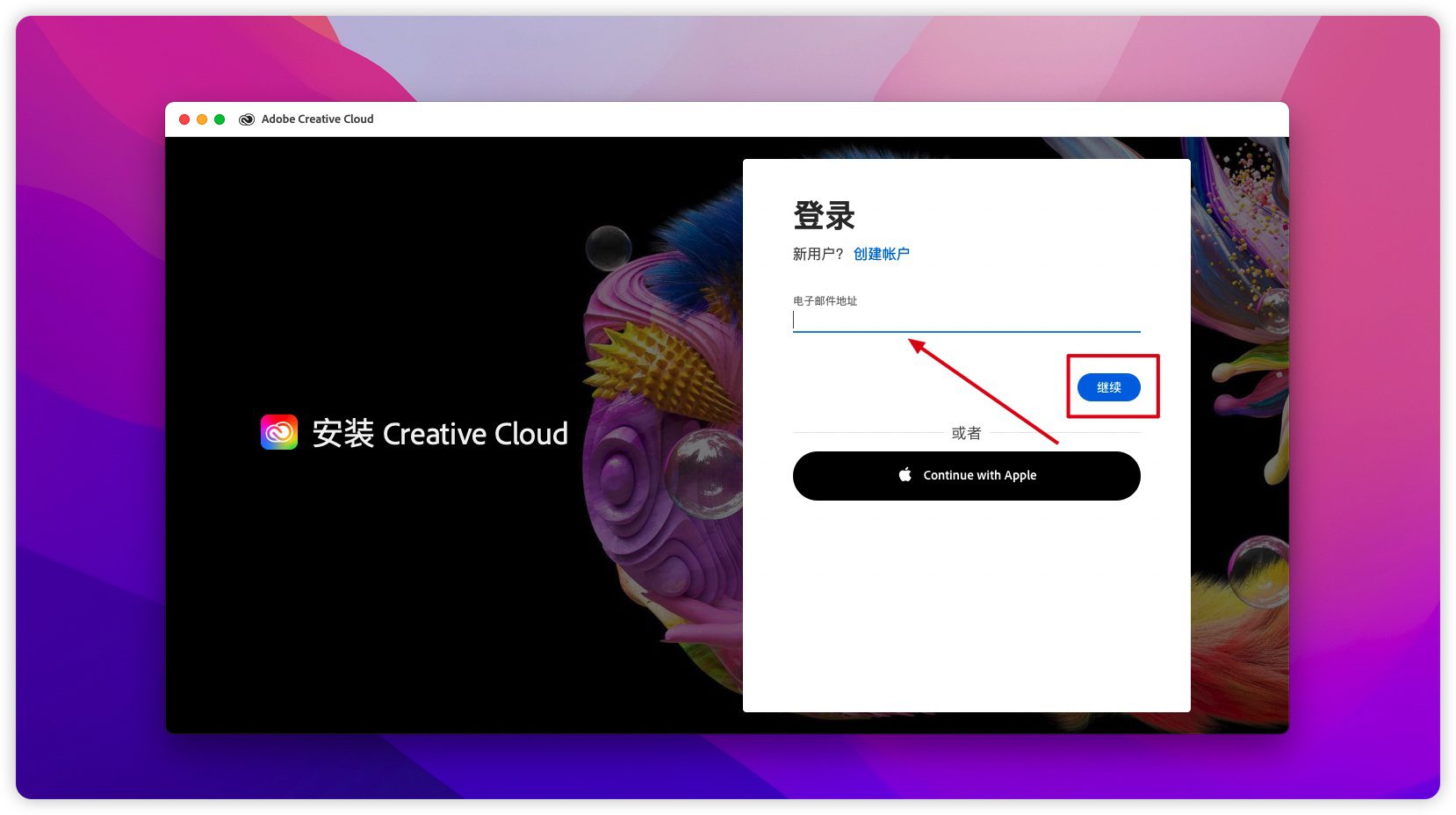Click the dark glass sphere above the artwork
This screenshot has height=815, width=1456.
[x=609, y=247]
